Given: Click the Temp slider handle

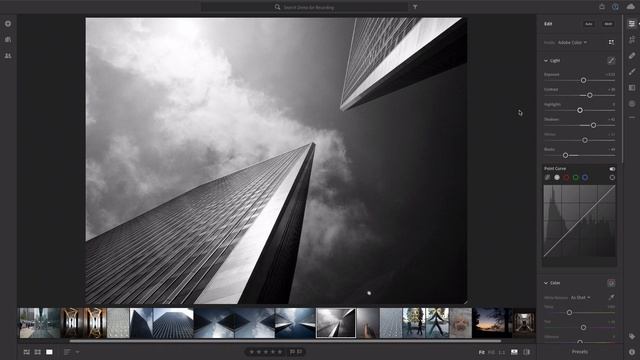Looking at the screenshot, I should [x=569, y=312].
